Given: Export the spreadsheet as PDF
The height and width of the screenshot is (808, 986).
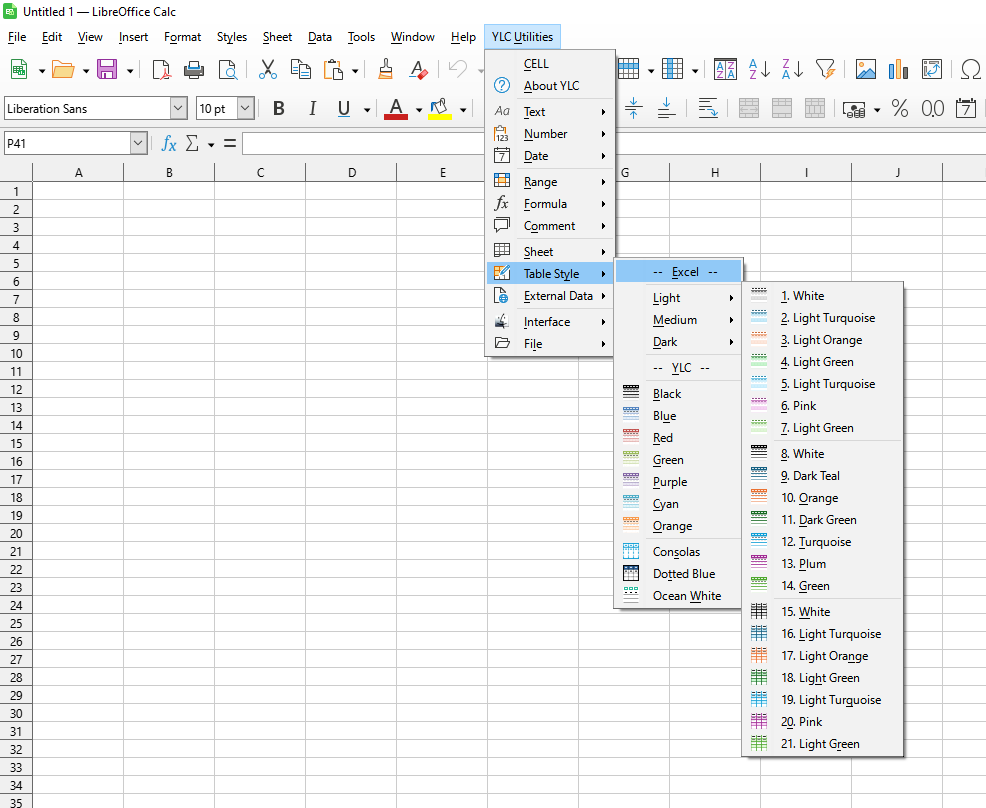Looking at the screenshot, I should click(x=161, y=70).
